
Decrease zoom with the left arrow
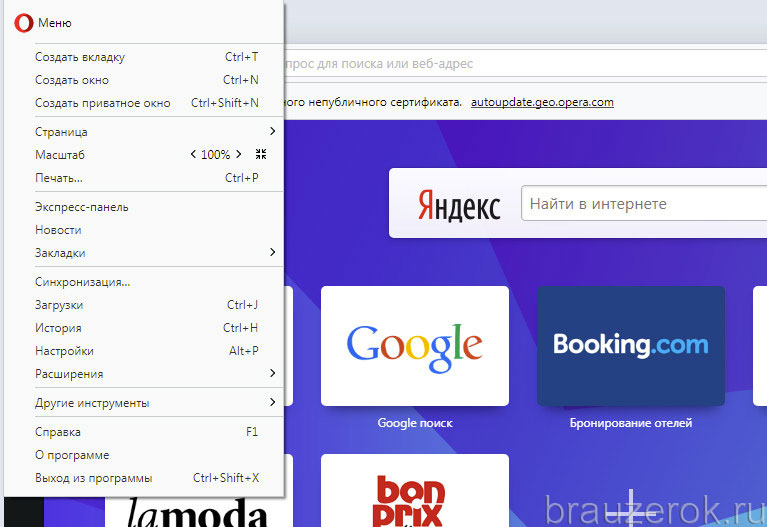(x=193, y=155)
